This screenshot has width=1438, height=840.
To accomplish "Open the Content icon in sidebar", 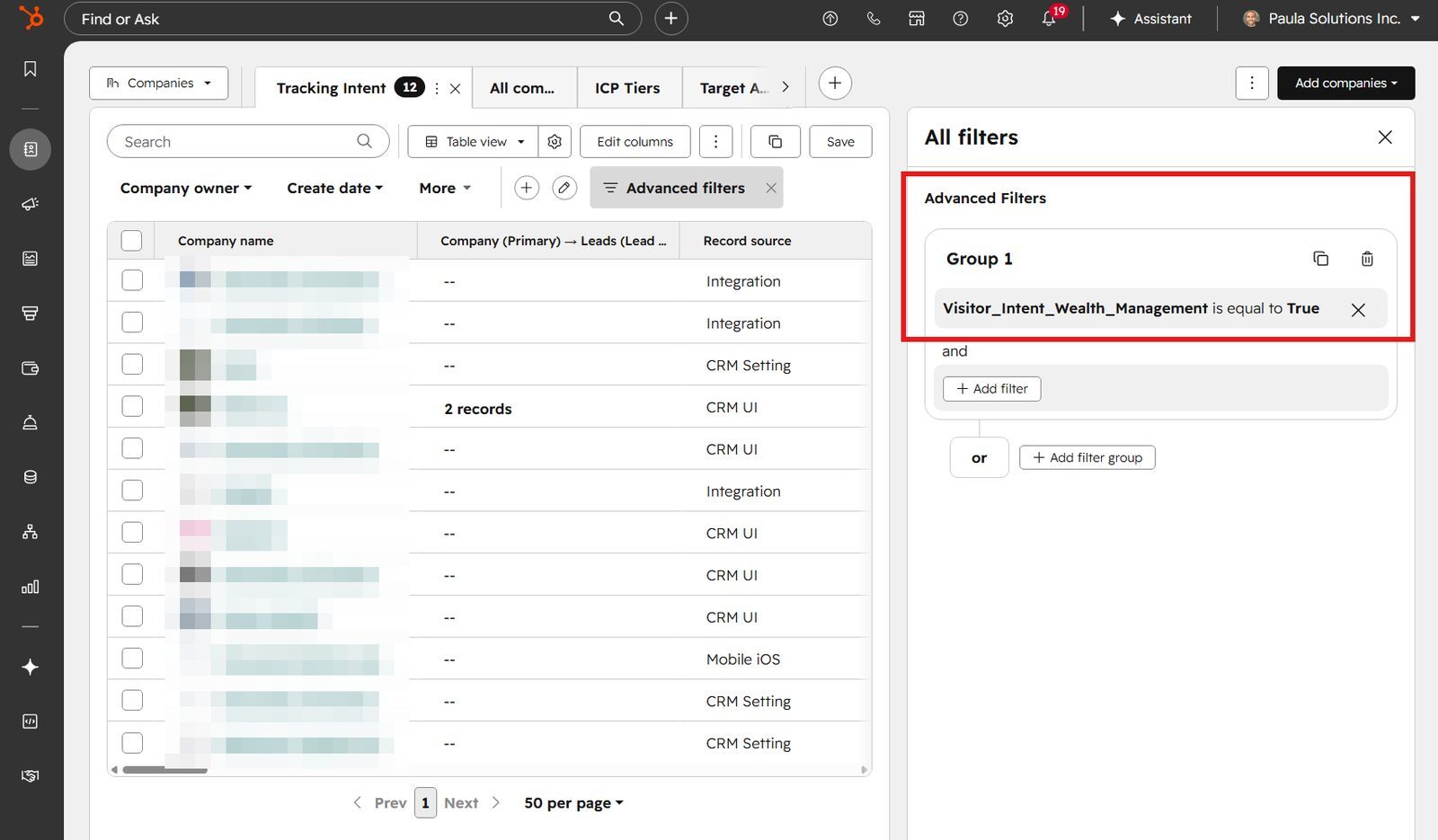I will tap(30, 259).
